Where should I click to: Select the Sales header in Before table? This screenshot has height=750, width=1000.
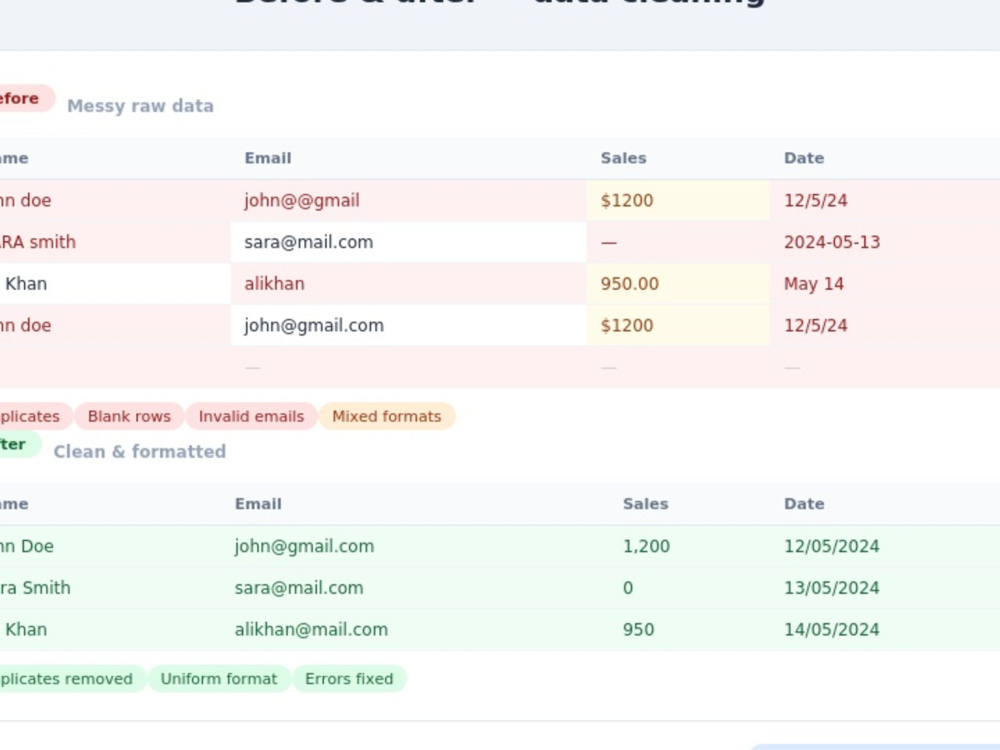(623, 158)
